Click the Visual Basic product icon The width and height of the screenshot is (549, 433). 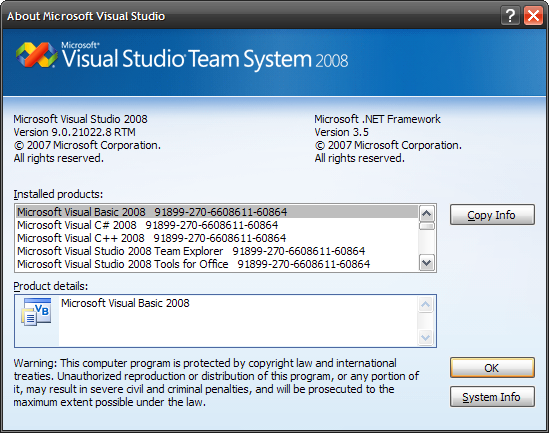click(36, 312)
